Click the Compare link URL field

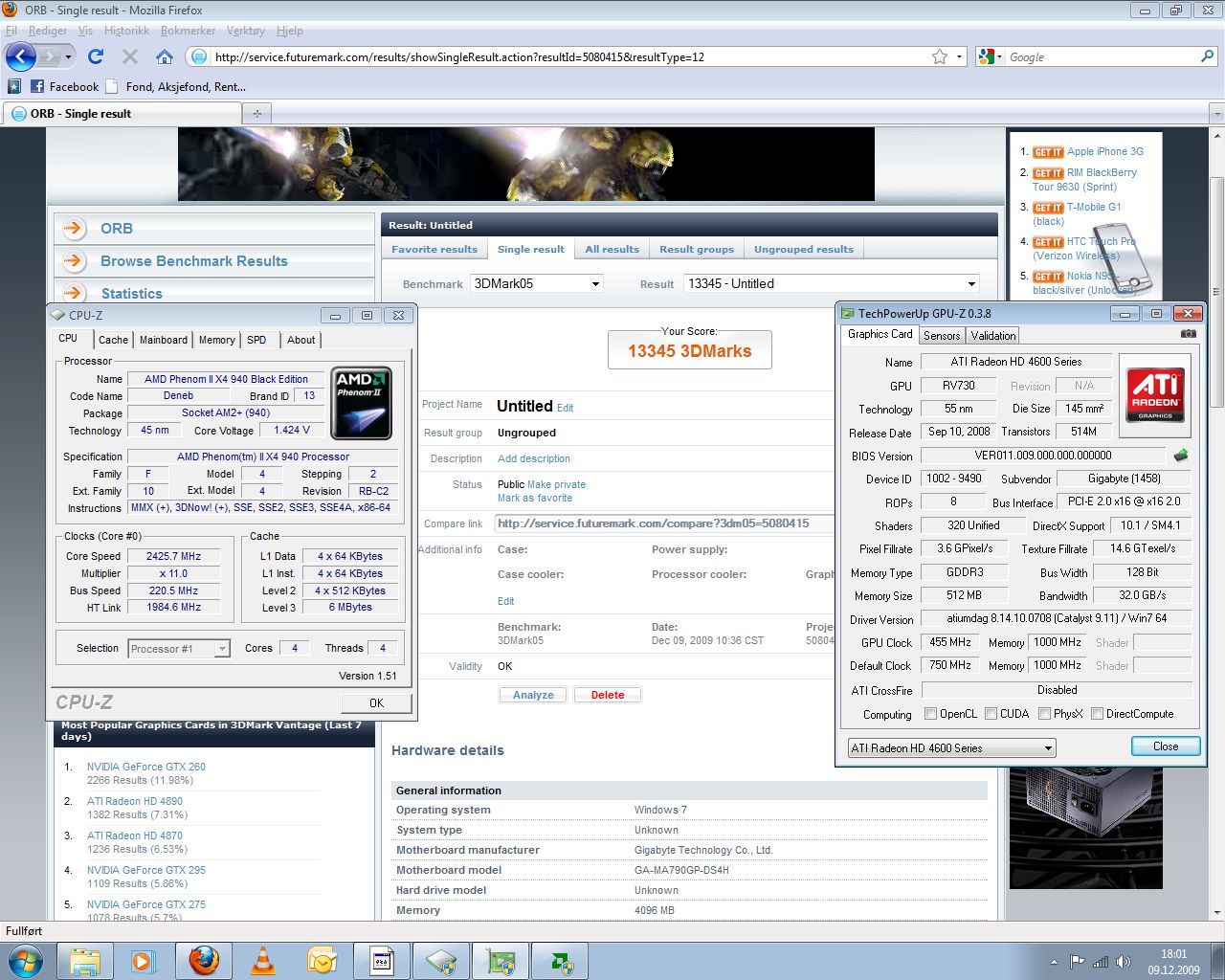click(665, 523)
